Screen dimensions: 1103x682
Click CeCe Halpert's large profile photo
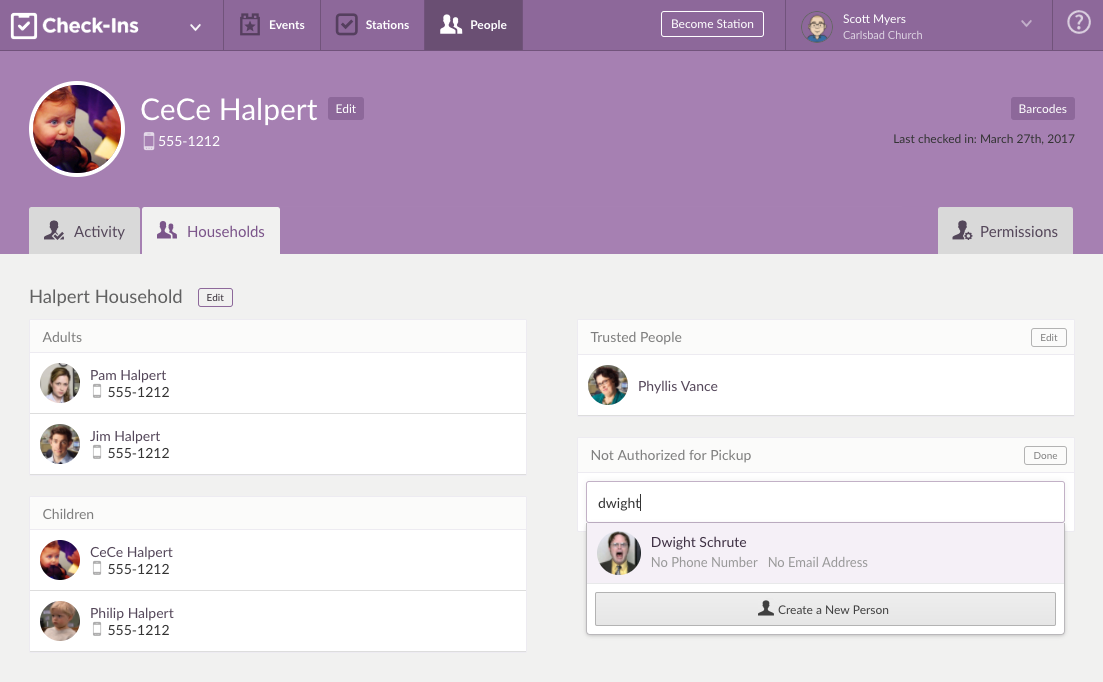point(77,129)
